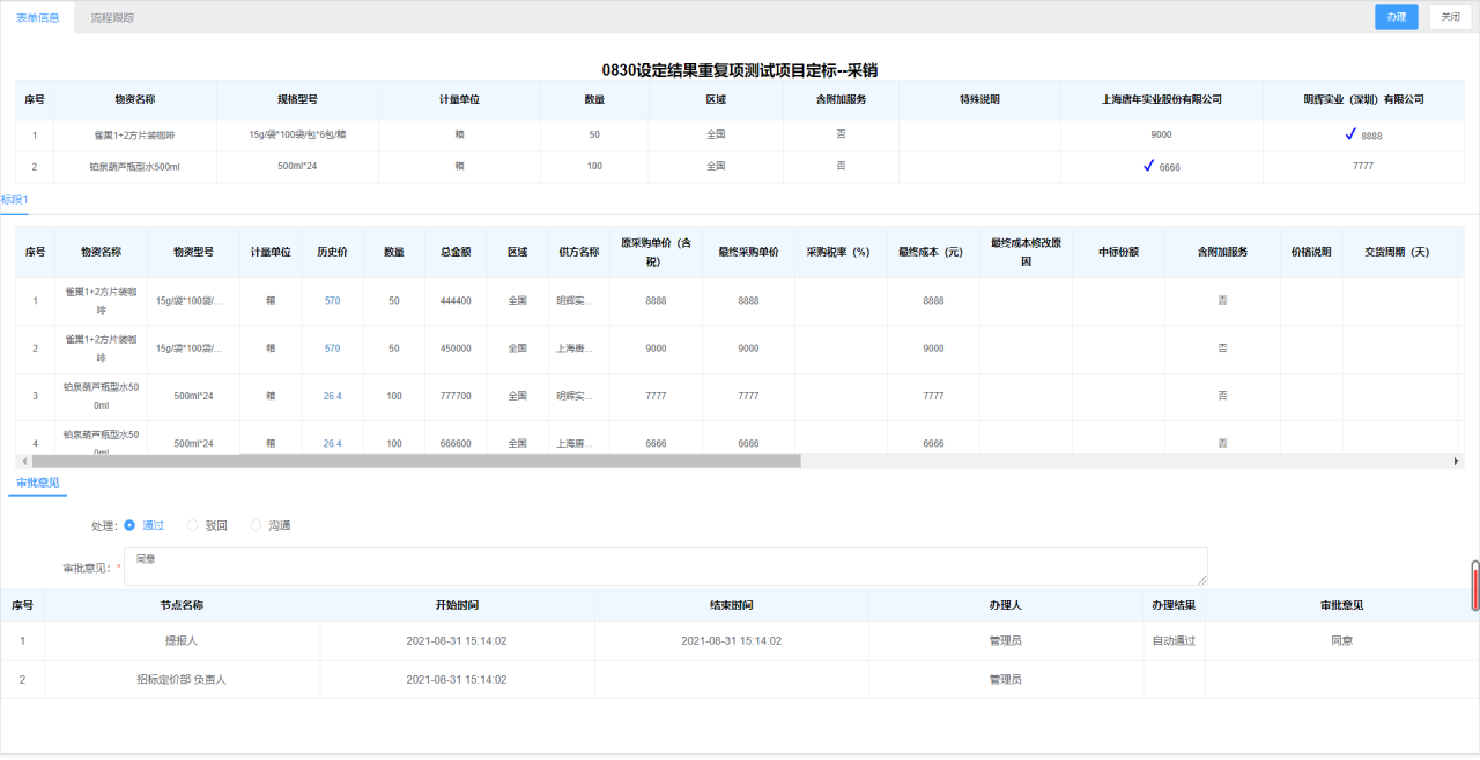The image size is (1480, 760).
Task: Open the 流程跟踪 tab
Action: 112,18
